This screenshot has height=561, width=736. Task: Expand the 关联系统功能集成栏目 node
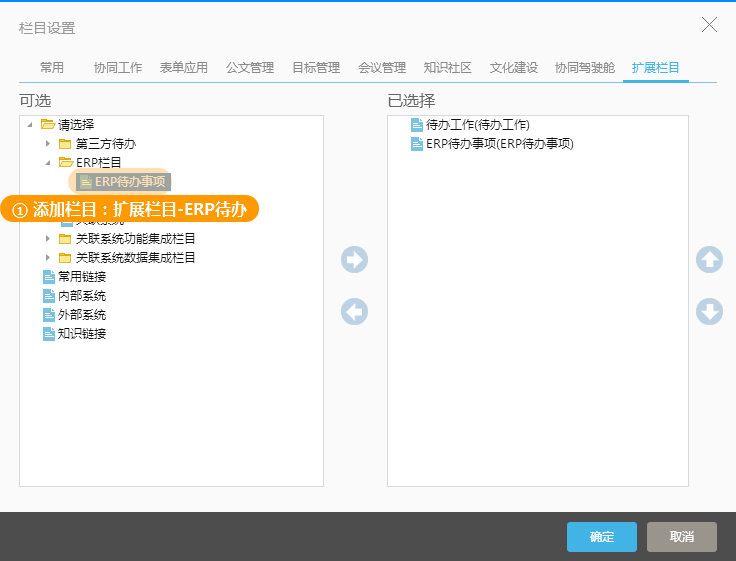47,239
